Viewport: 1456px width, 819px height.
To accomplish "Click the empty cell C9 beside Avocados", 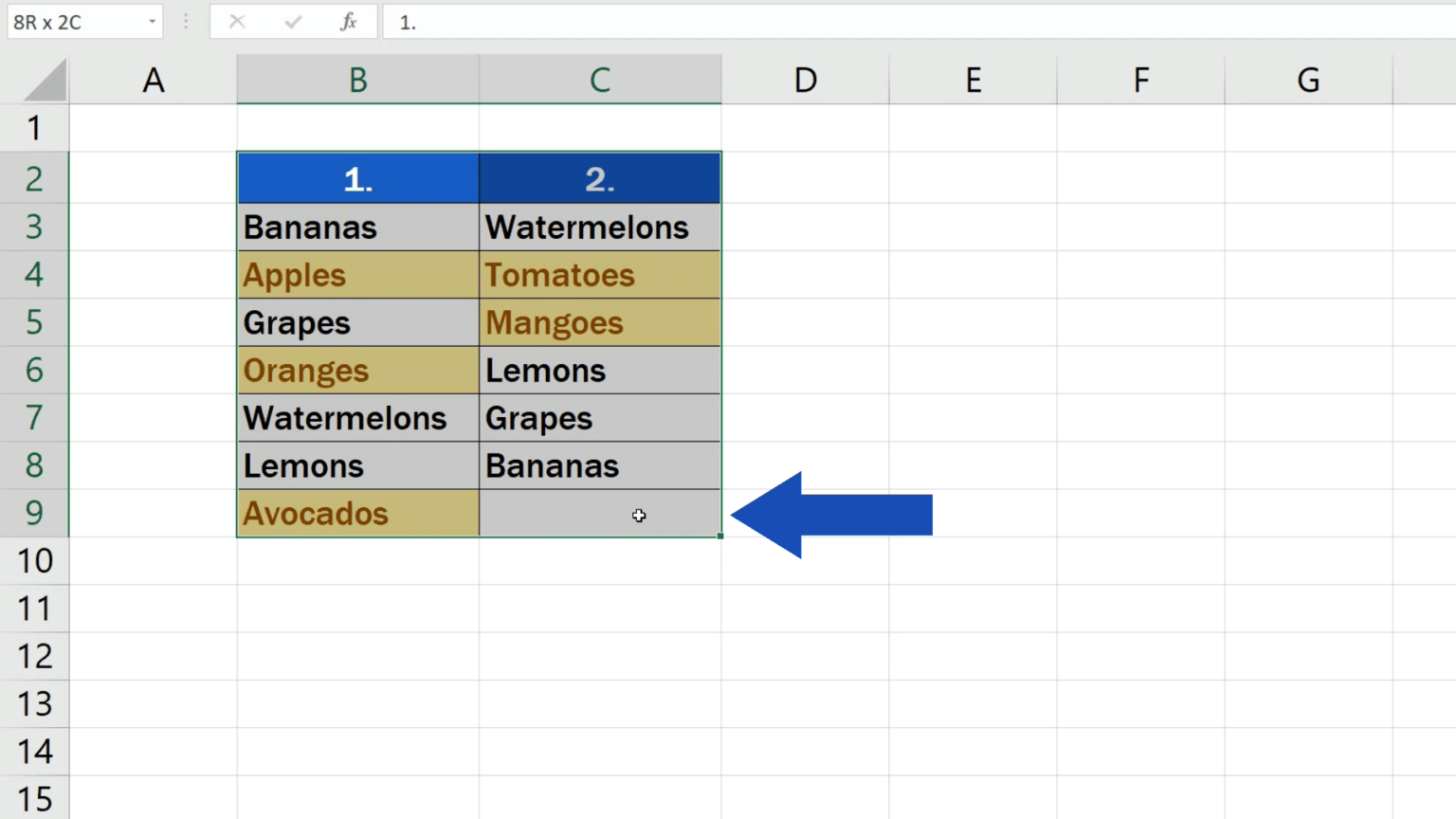I will tap(600, 513).
